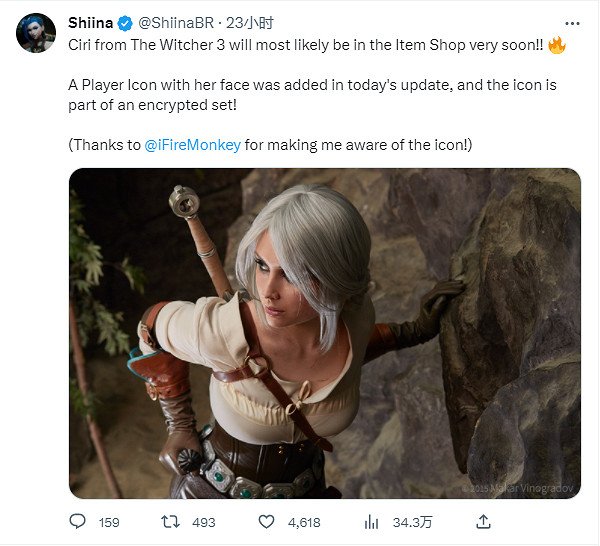Click the share upload arrow icon
Viewport: 600px width, 546px height.
483,522
